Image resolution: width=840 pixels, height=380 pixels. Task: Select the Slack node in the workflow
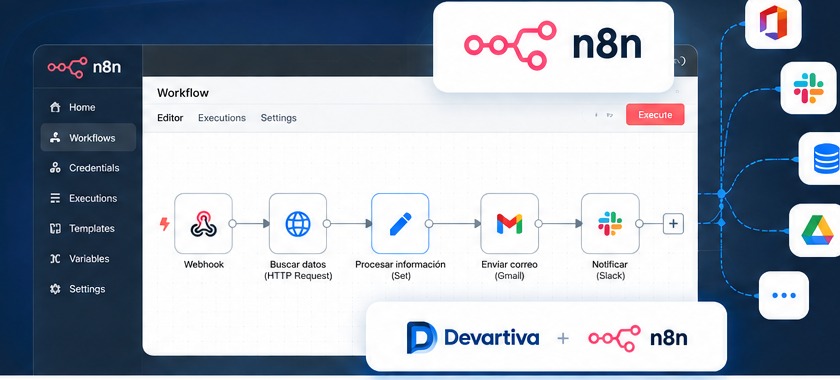point(610,223)
